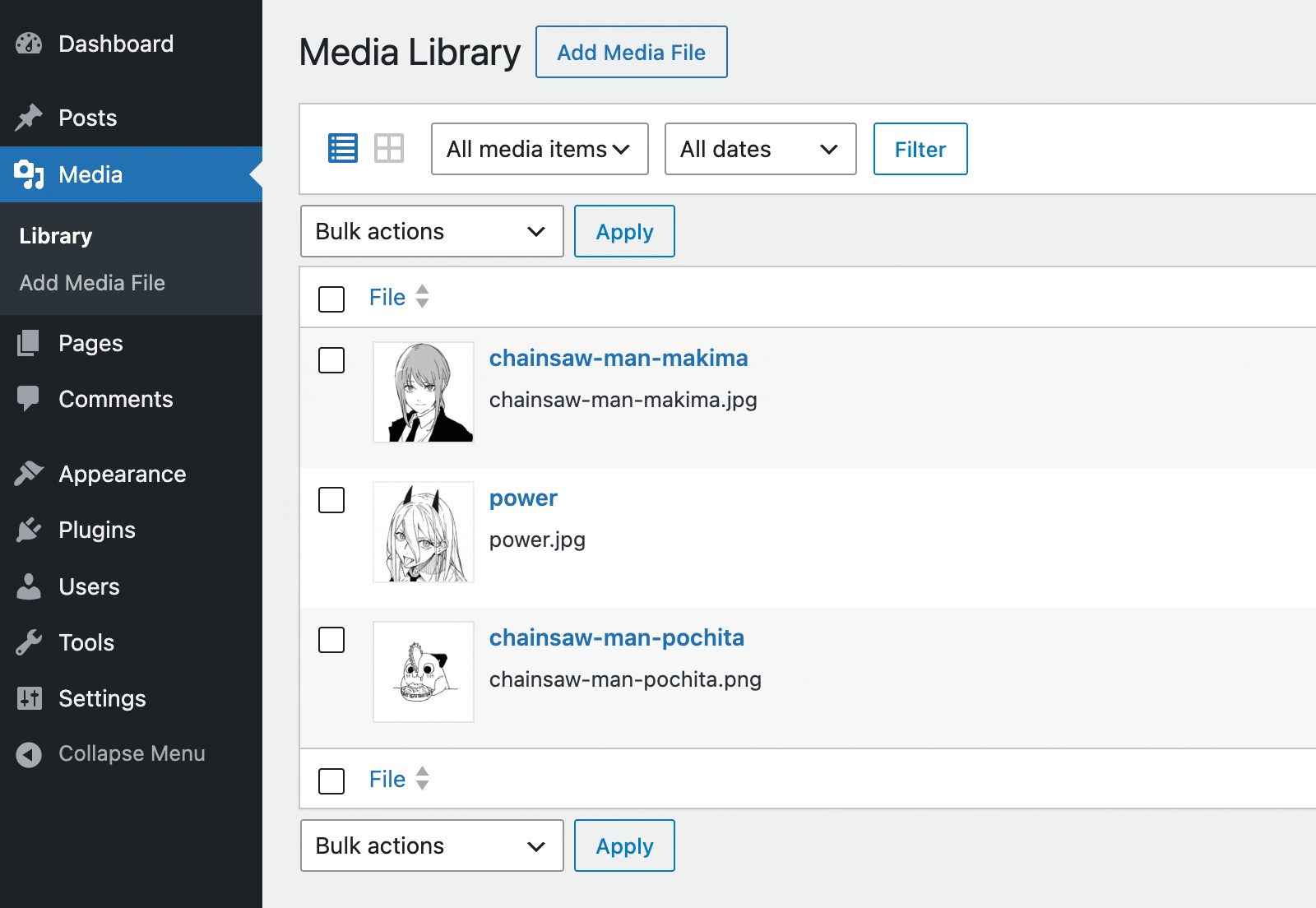Viewport: 1316px width, 908px height.
Task: Click the power.jpg filename text
Action: tap(537, 540)
